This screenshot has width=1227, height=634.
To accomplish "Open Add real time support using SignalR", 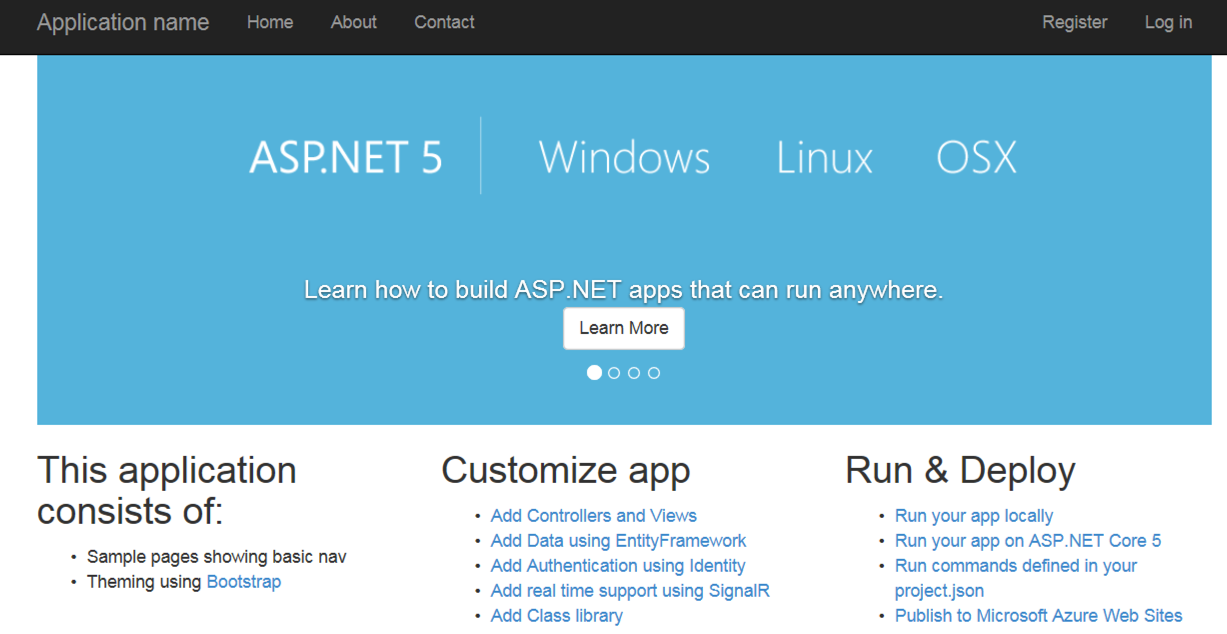I will click(x=630, y=591).
